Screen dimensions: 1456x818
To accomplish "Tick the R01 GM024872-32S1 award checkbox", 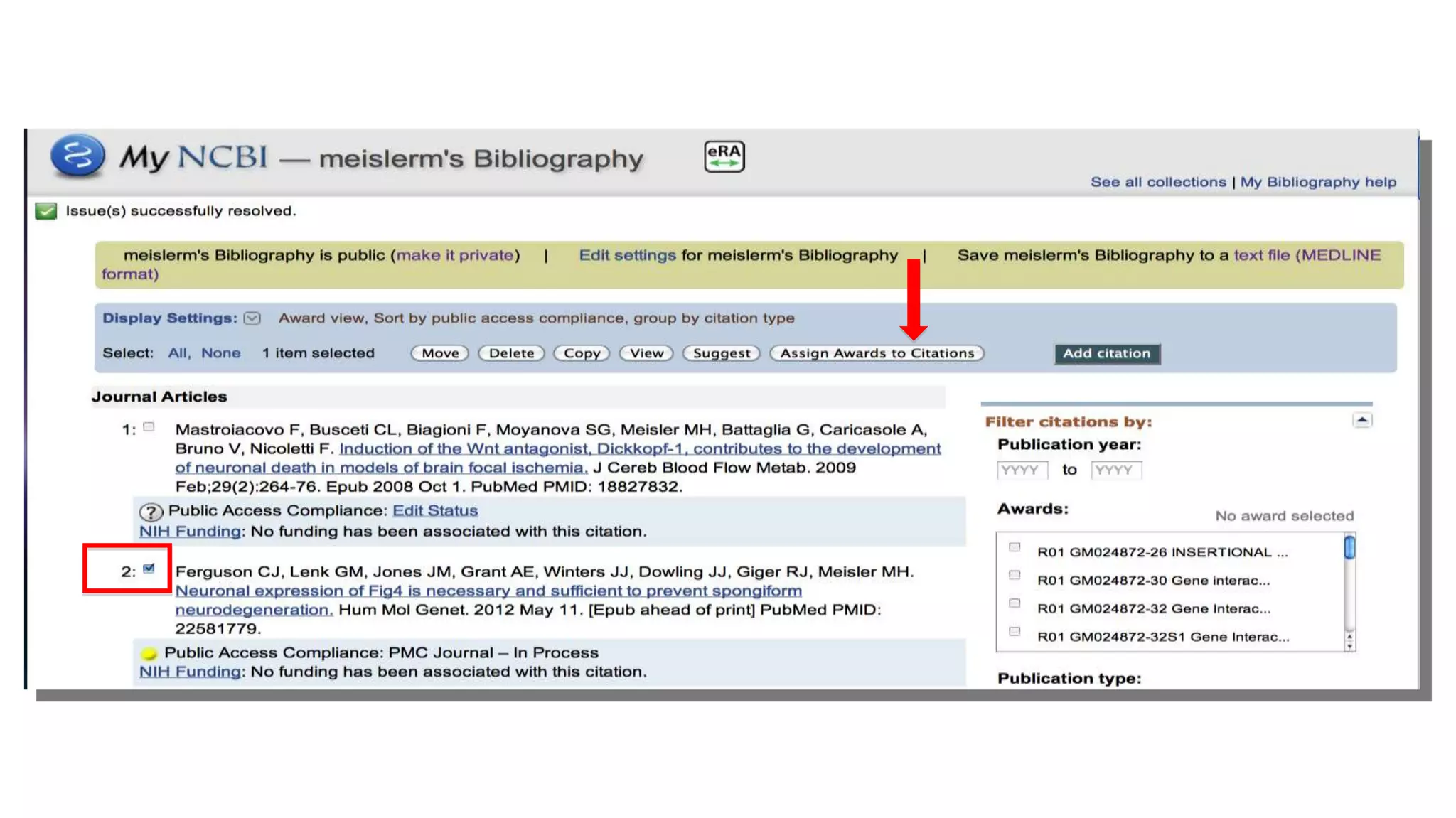I will 1015,631.
